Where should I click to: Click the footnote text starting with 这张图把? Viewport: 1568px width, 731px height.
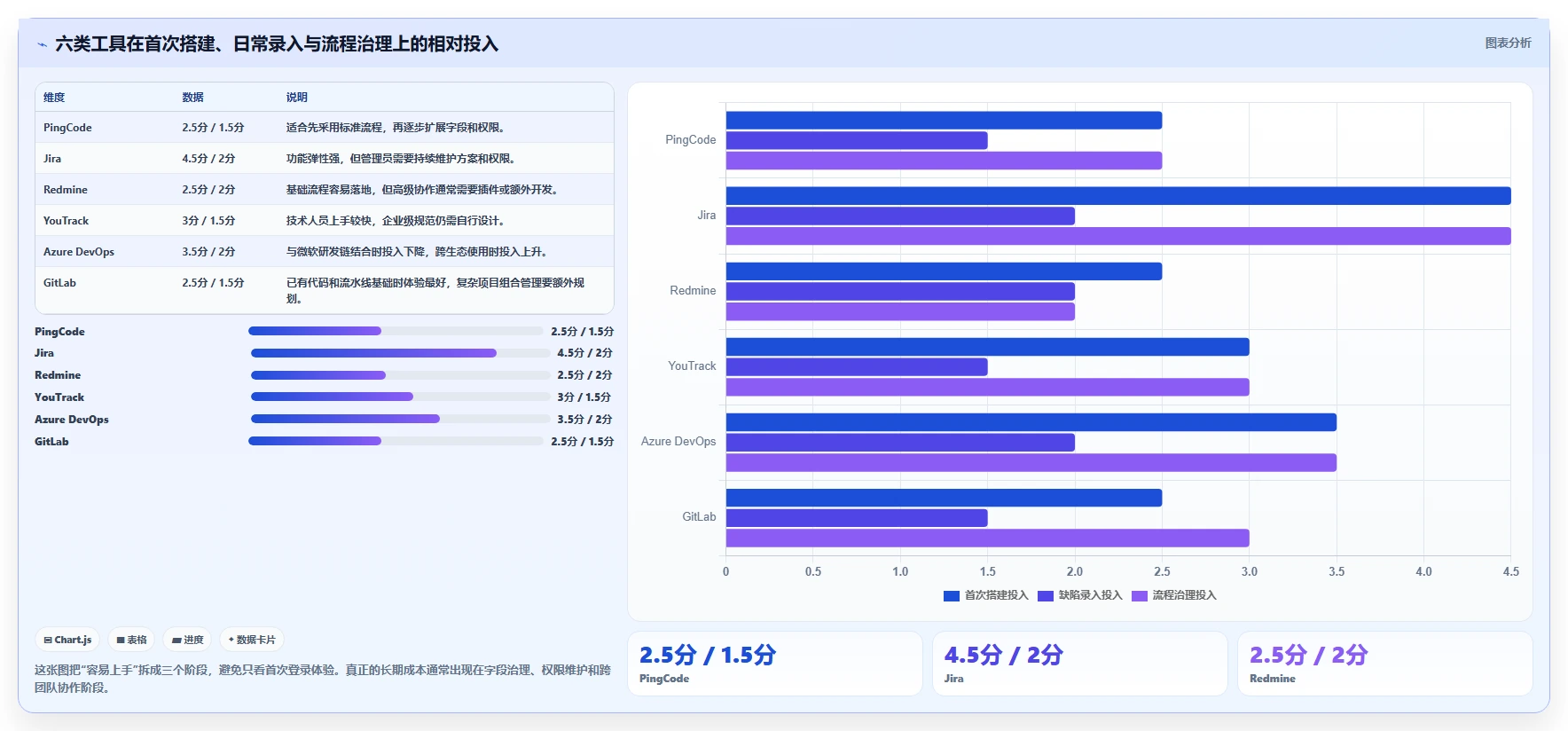click(x=323, y=679)
